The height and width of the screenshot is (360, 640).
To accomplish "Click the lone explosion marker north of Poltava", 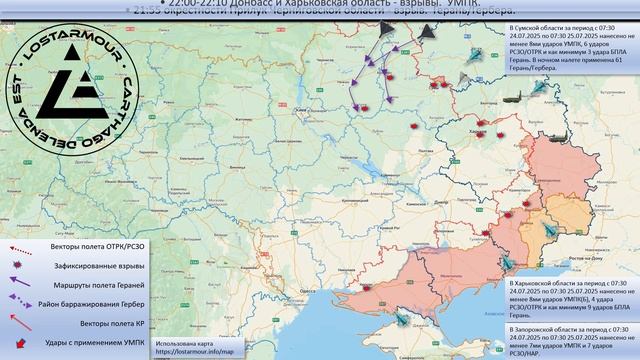I will pyautogui.click(x=414, y=127).
